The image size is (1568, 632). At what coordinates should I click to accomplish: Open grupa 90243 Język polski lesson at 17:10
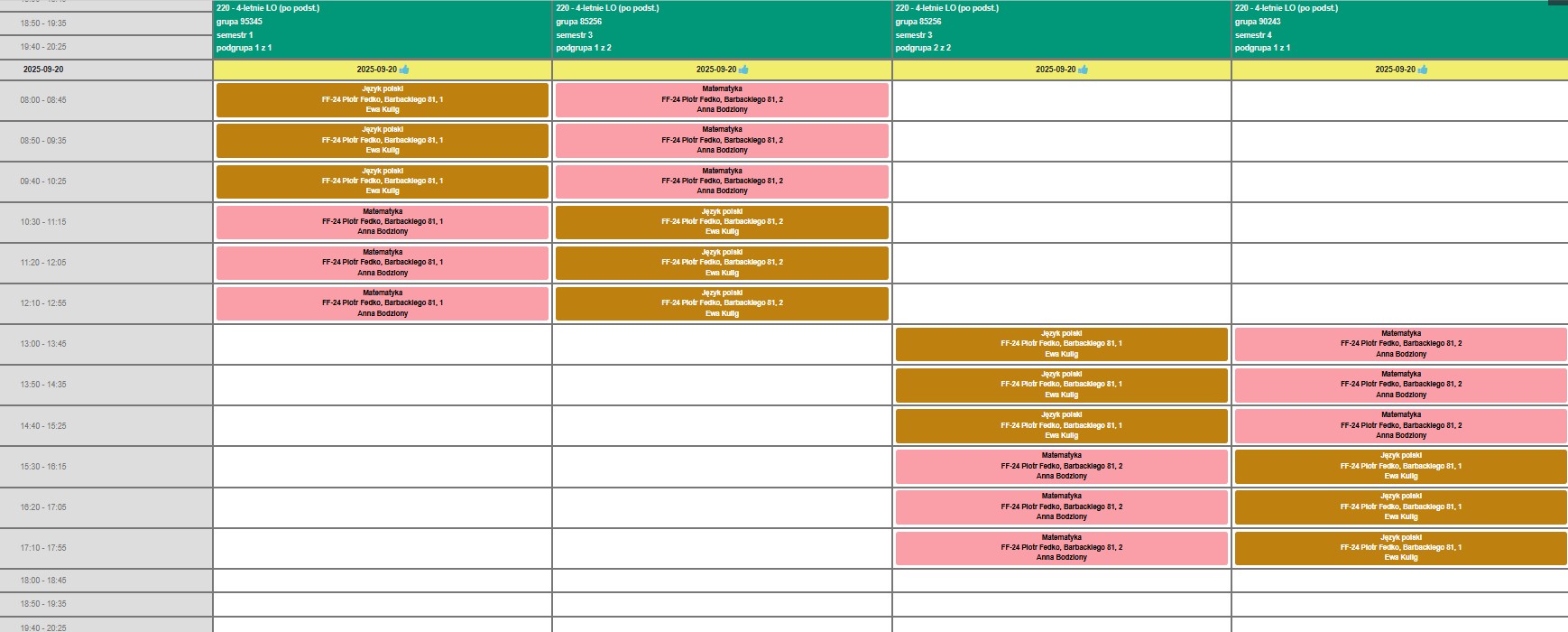click(1401, 548)
